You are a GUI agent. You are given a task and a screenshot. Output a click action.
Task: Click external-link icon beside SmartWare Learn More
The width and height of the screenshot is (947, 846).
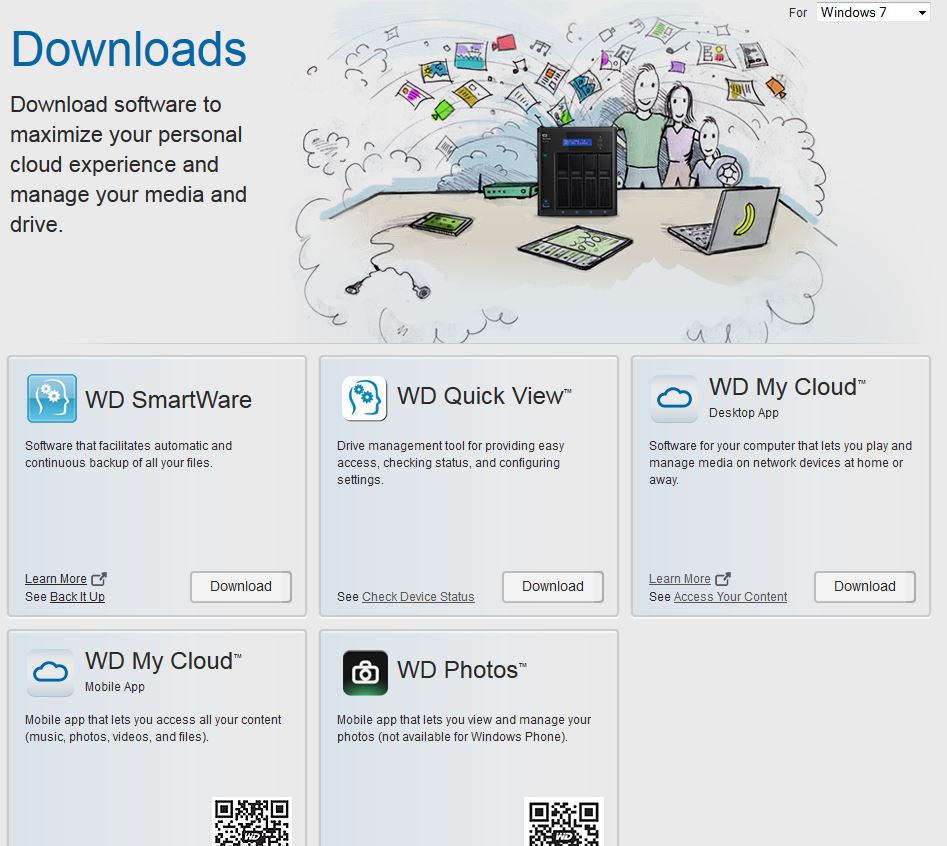(99, 578)
